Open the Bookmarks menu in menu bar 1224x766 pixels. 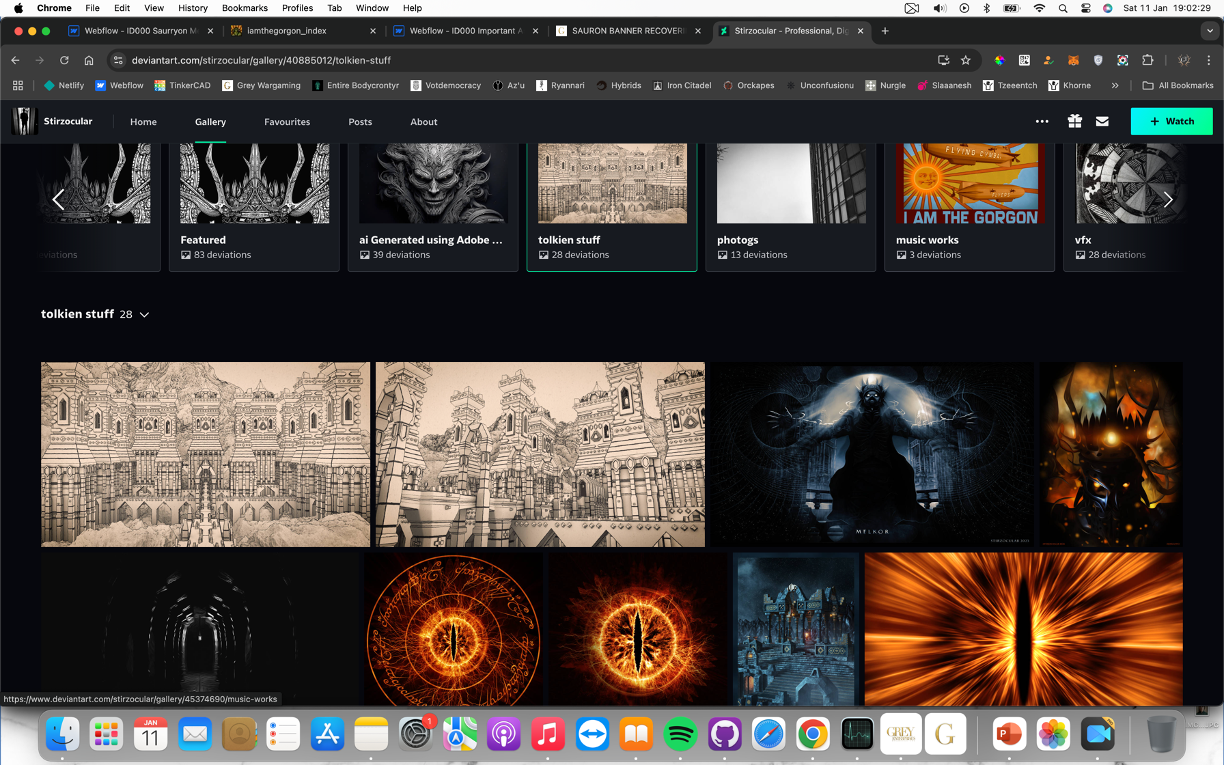(245, 8)
